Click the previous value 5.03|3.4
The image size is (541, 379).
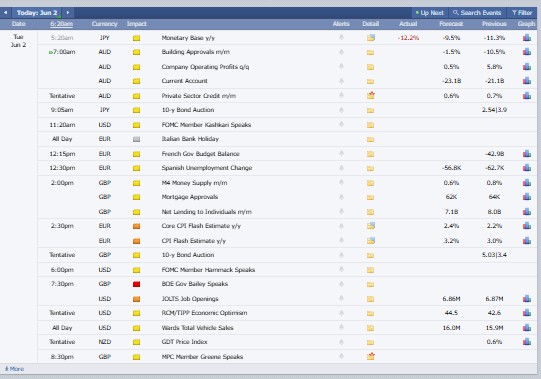(494, 255)
